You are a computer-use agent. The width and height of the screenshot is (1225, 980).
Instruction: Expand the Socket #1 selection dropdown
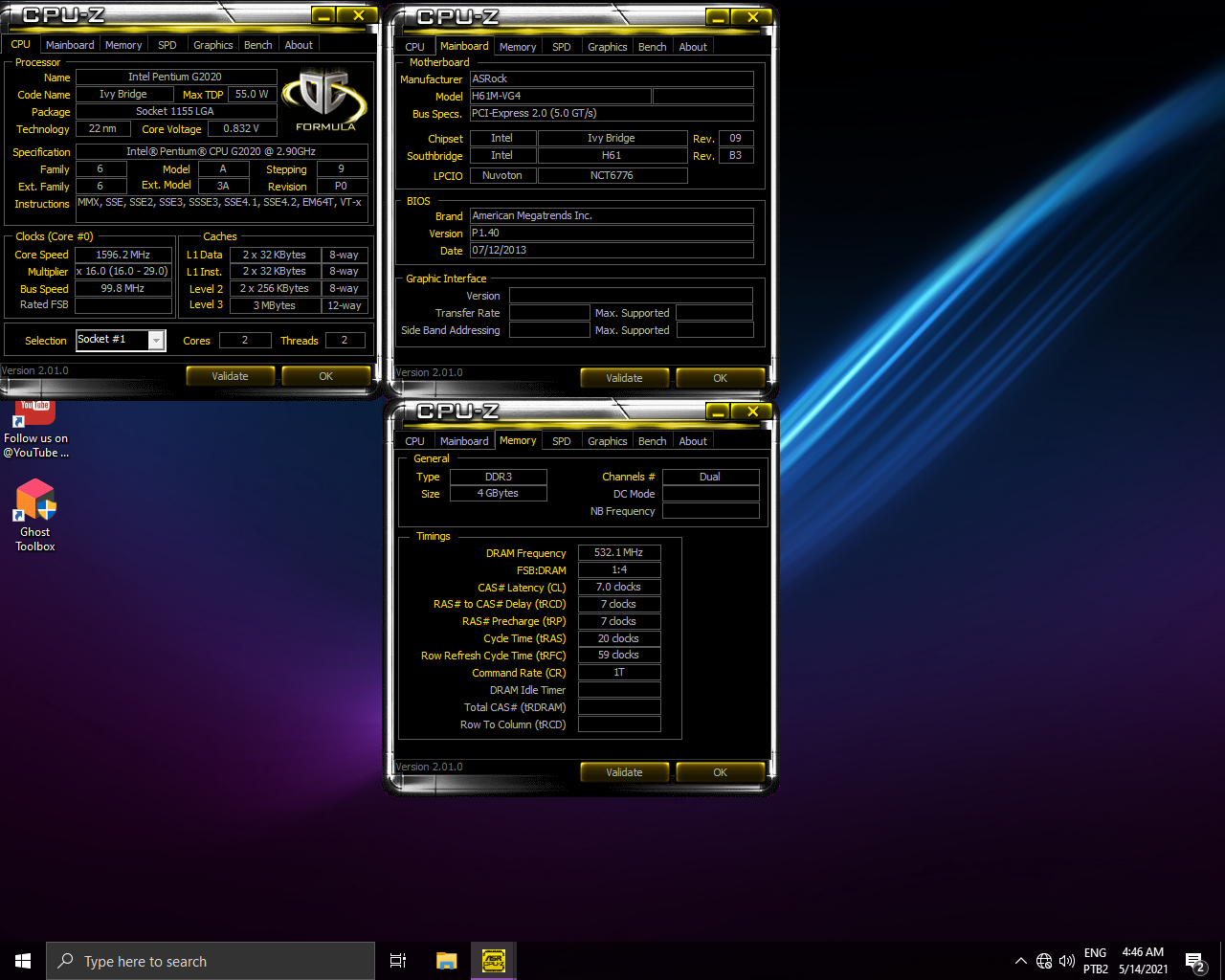pos(156,340)
